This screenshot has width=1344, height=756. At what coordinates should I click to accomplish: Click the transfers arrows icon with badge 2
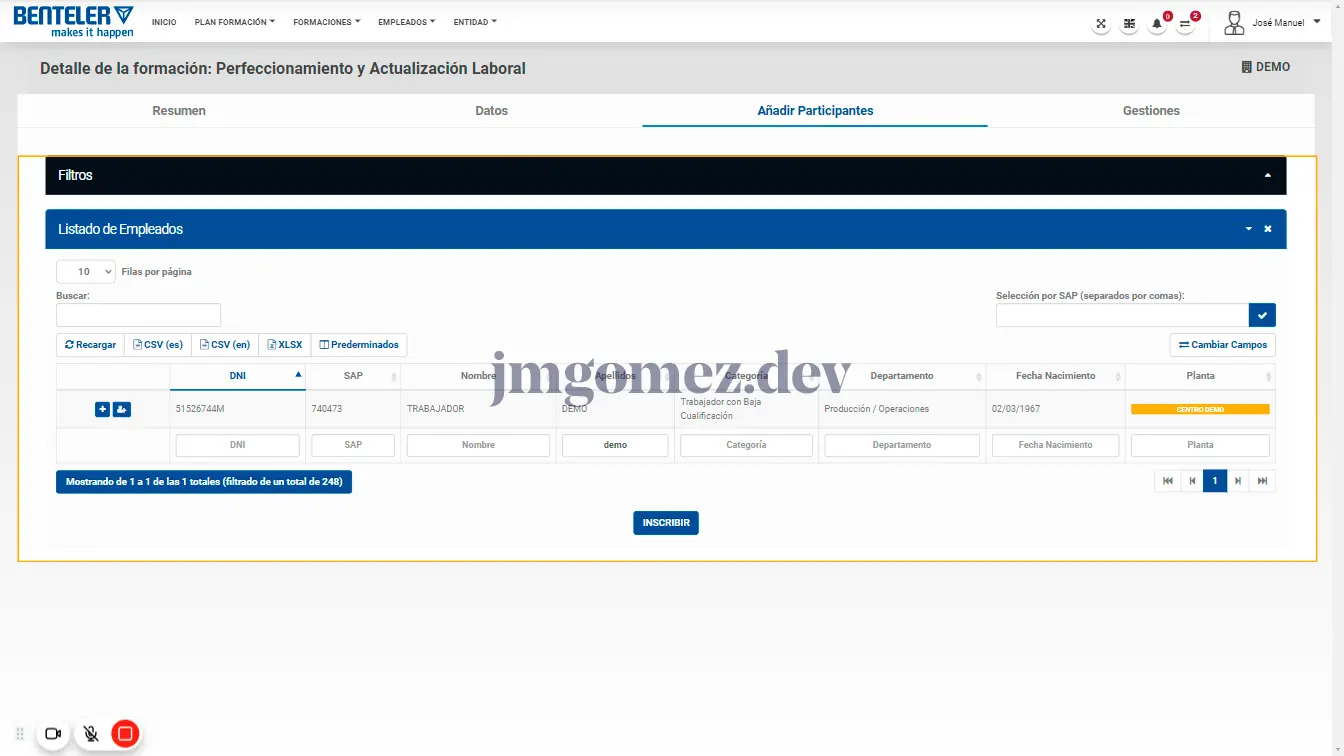(1185, 23)
